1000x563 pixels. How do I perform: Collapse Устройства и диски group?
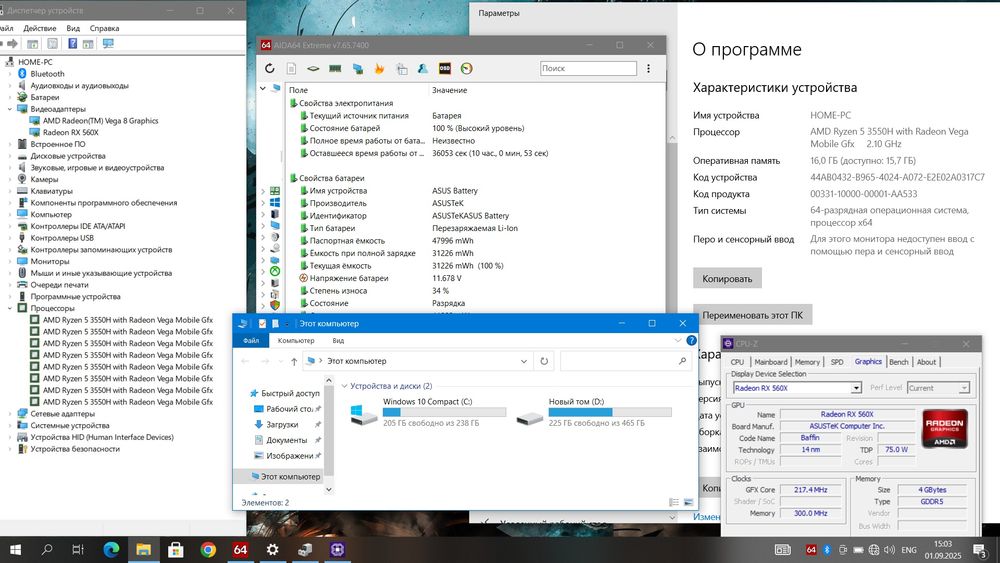coord(344,386)
